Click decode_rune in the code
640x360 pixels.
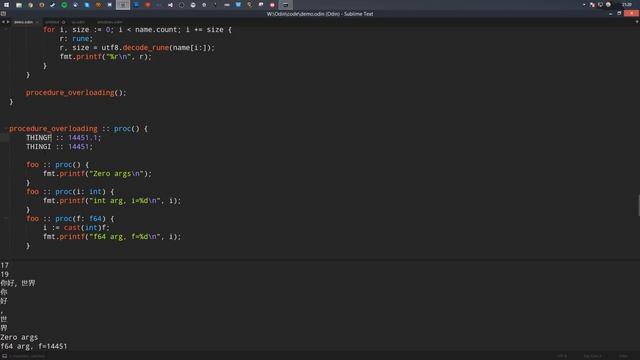tap(146, 47)
